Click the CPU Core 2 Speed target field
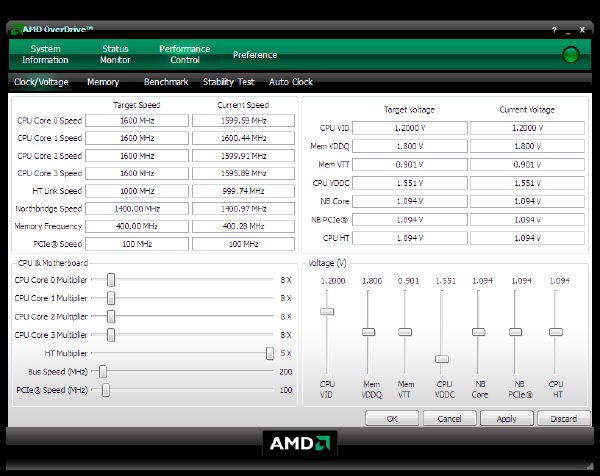 point(137,156)
